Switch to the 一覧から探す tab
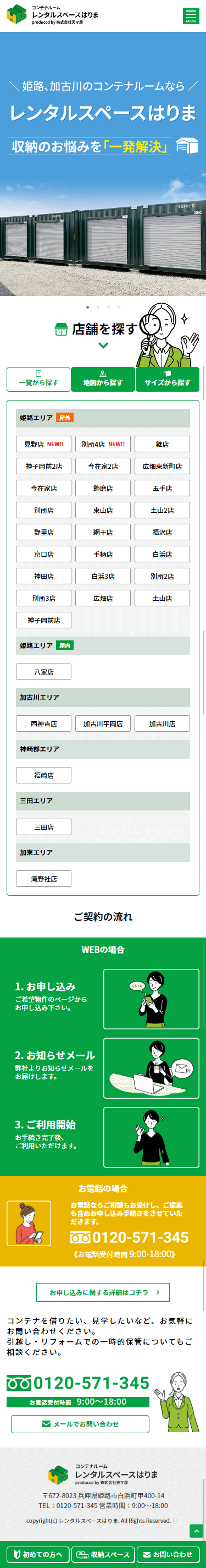This screenshot has width=206, height=1568. click(x=38, y=379)
